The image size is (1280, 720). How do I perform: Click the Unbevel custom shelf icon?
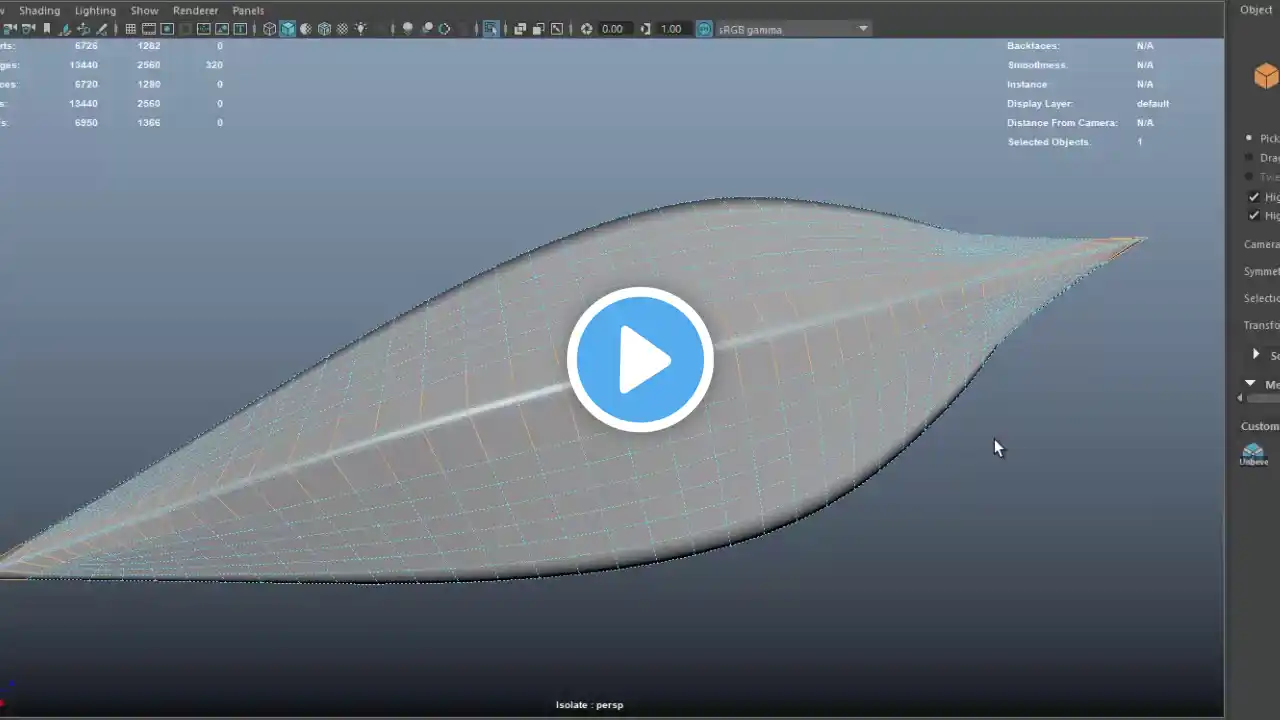click(x=1254, y=455)
